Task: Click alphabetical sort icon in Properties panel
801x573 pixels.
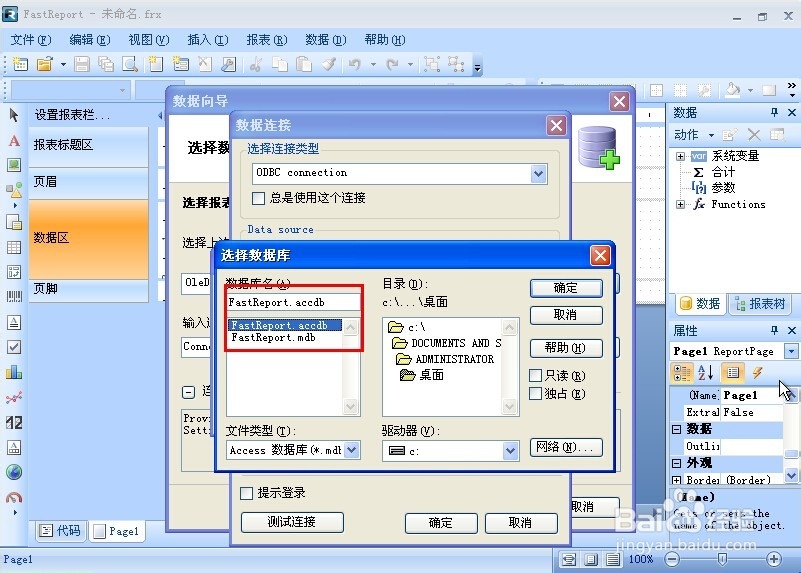Action: pyautogui.click(x=705, y=373)
